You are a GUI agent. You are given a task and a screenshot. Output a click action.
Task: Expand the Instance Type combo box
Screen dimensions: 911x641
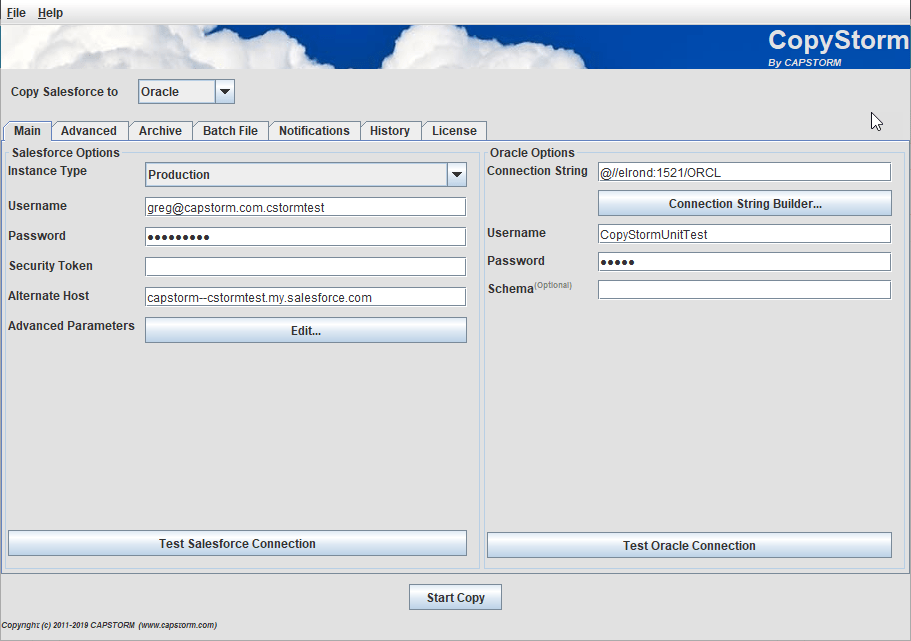(x=457, y=173)
